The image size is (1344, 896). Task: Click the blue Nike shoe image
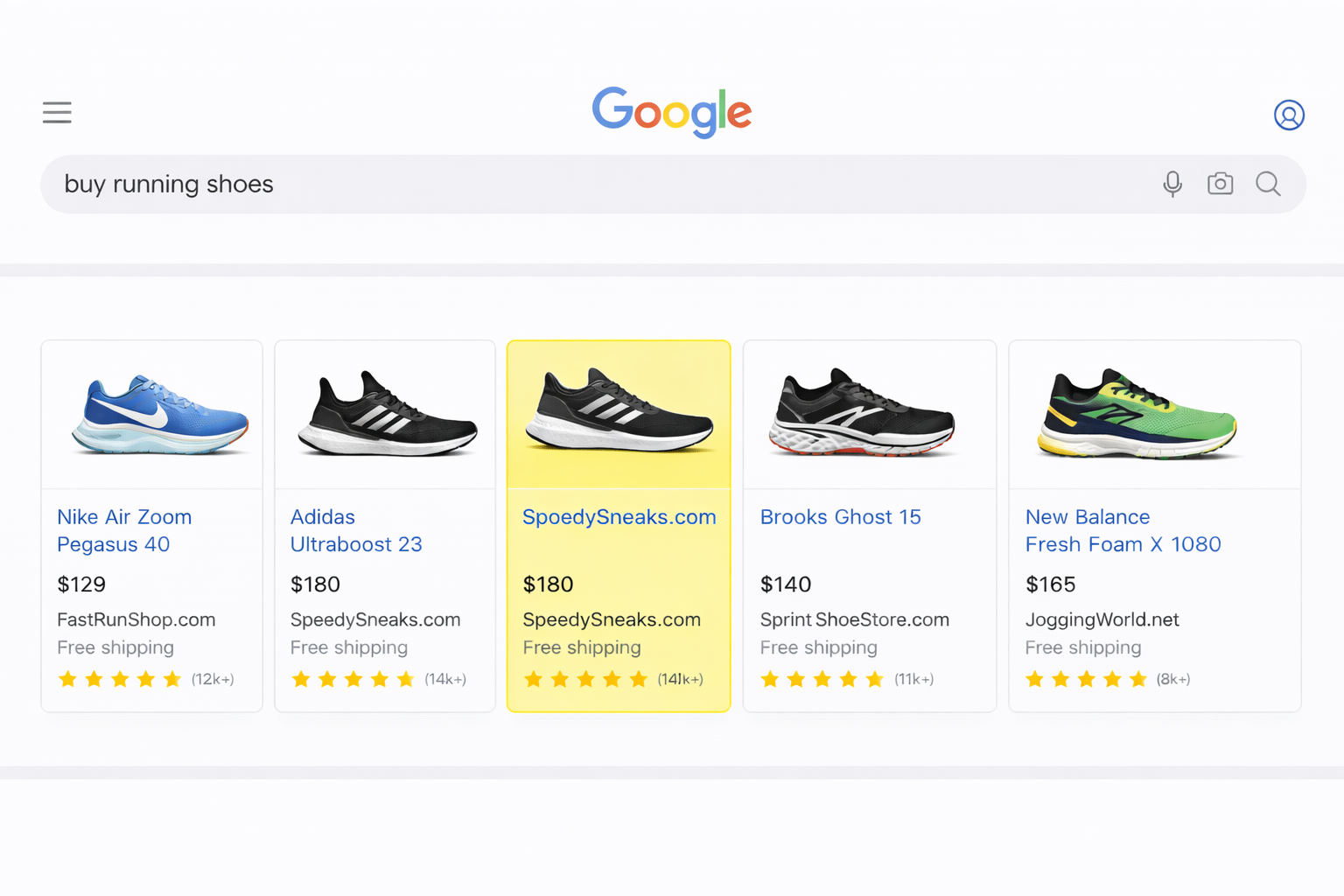coord(160,414)
